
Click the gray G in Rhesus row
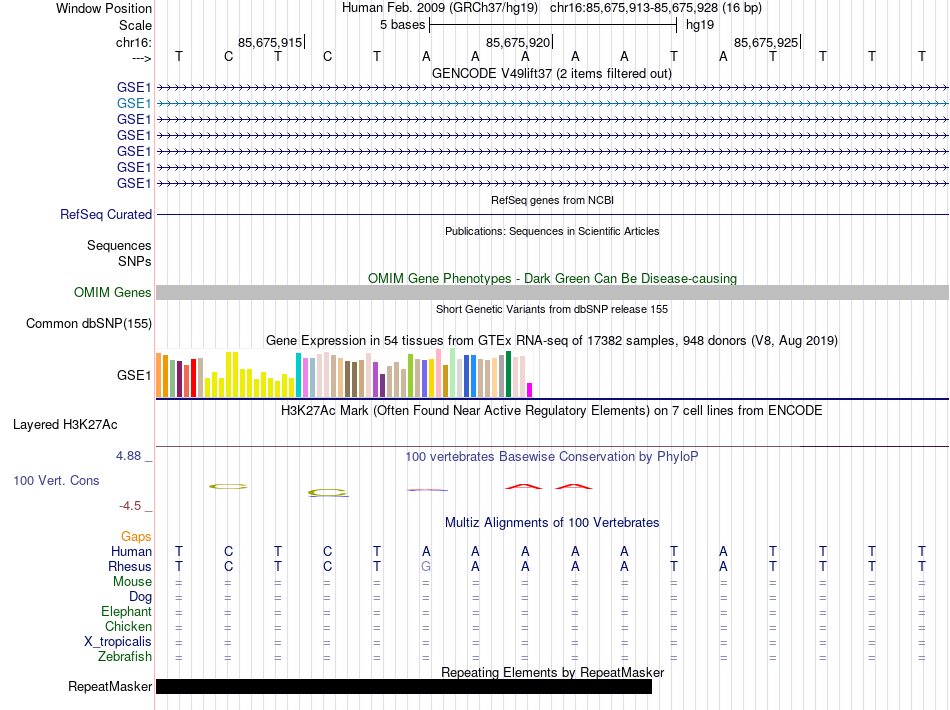[426, 566]
